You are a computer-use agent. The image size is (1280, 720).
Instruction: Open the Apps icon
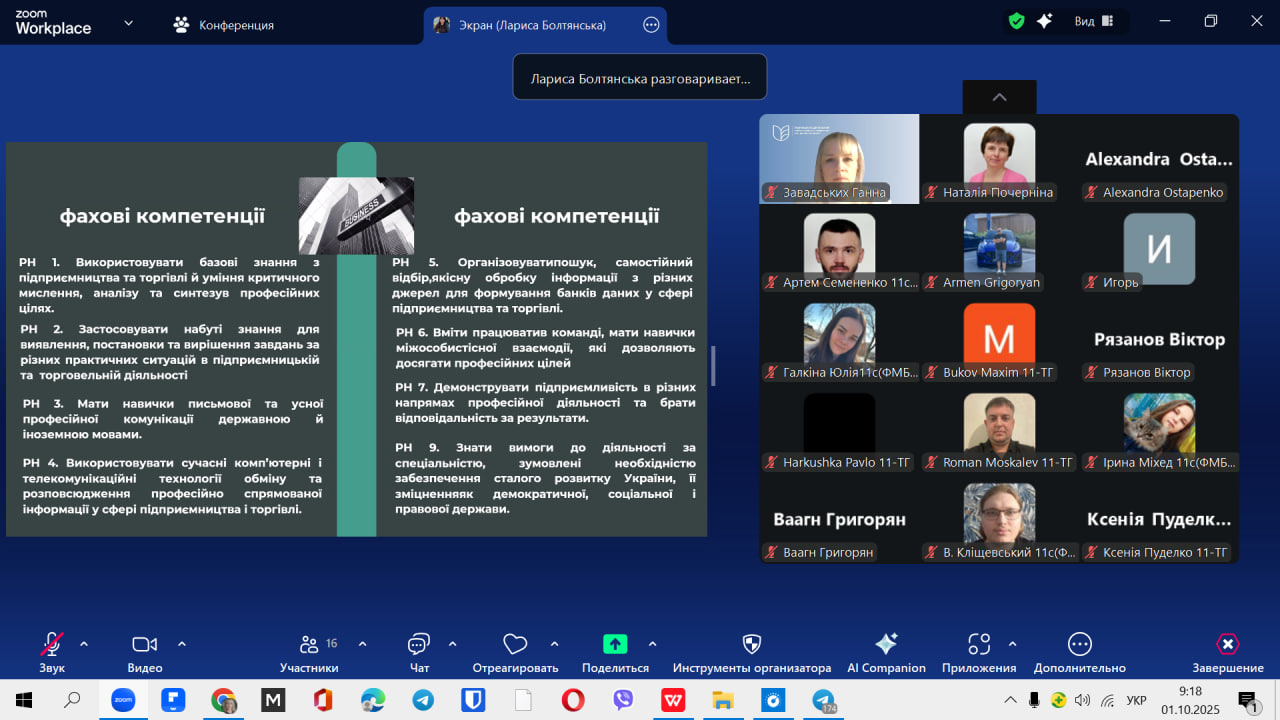(979, 644)
